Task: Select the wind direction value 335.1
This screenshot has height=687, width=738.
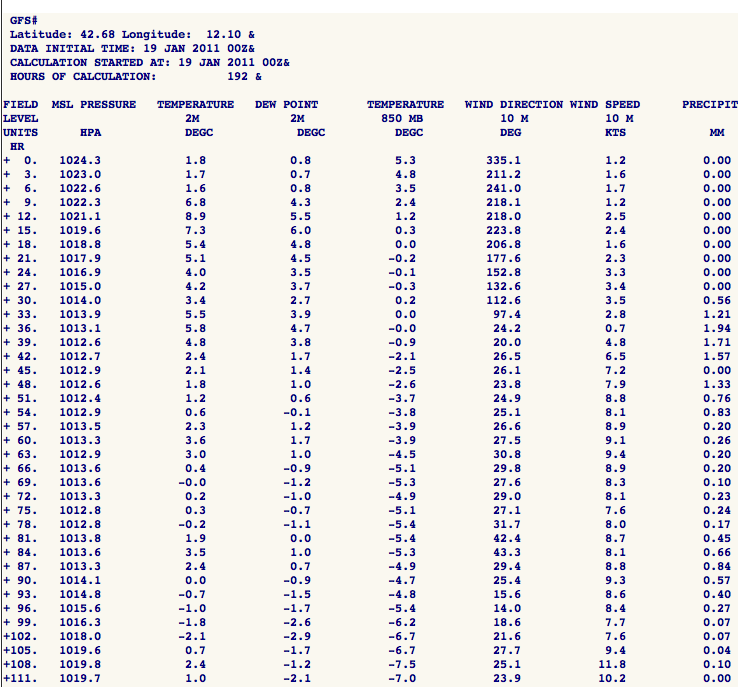Action: [x=510, y=160]
